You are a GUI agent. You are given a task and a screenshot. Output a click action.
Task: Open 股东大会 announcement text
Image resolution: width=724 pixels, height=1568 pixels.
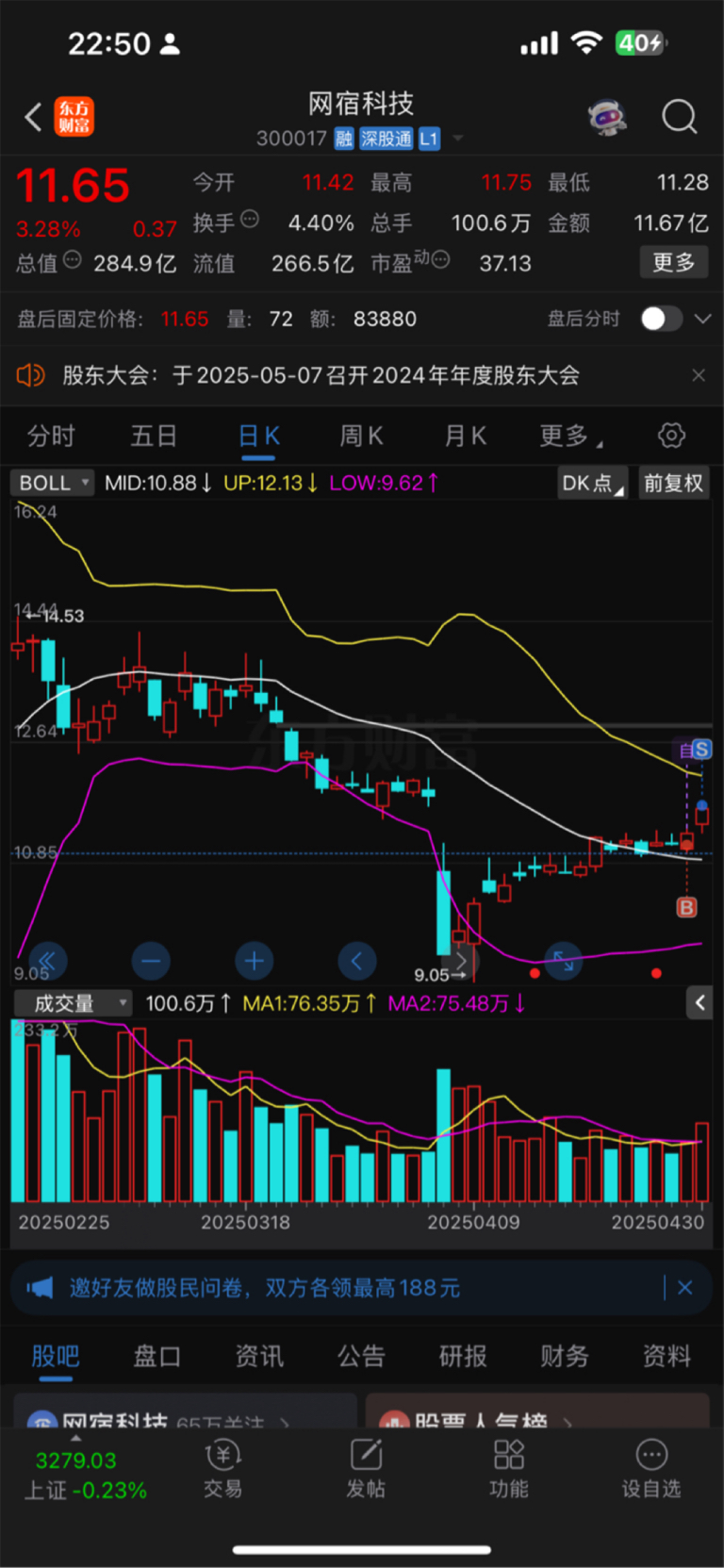coord(321,375)
